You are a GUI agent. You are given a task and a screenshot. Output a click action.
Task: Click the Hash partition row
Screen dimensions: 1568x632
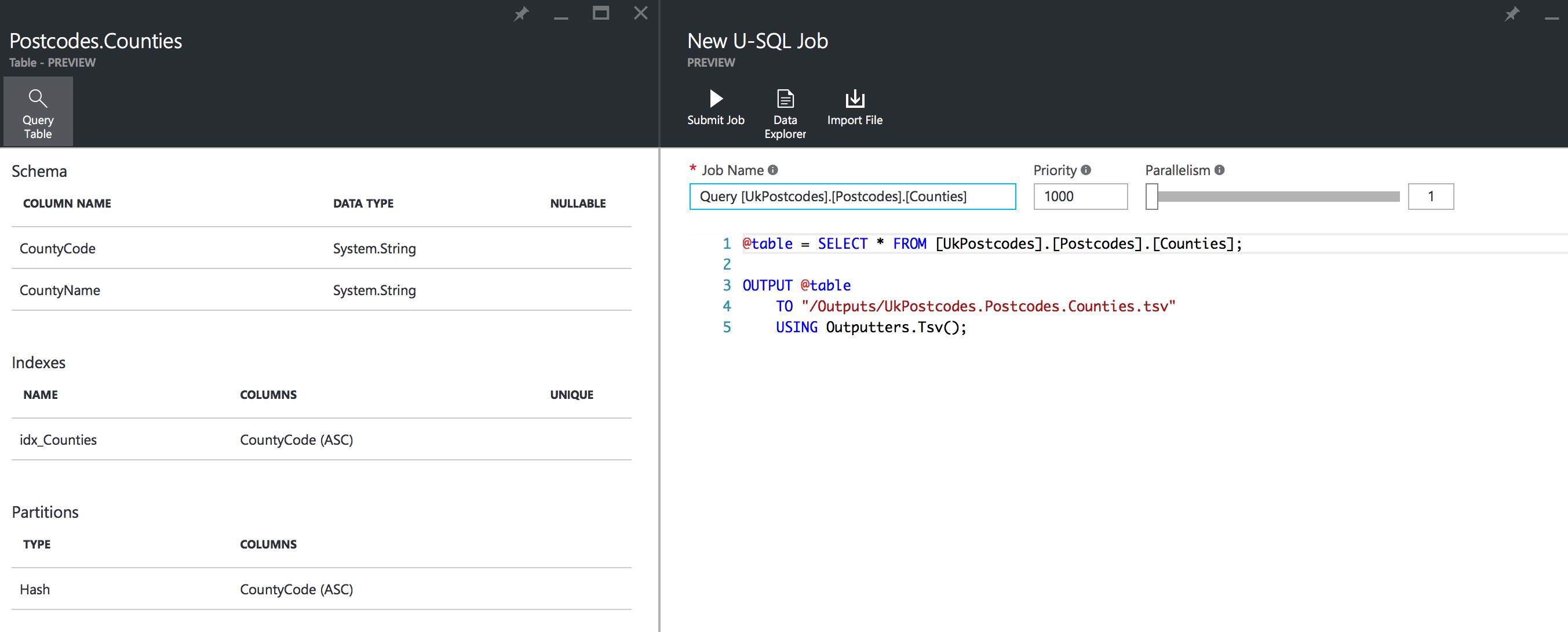(x=321, y=589)
